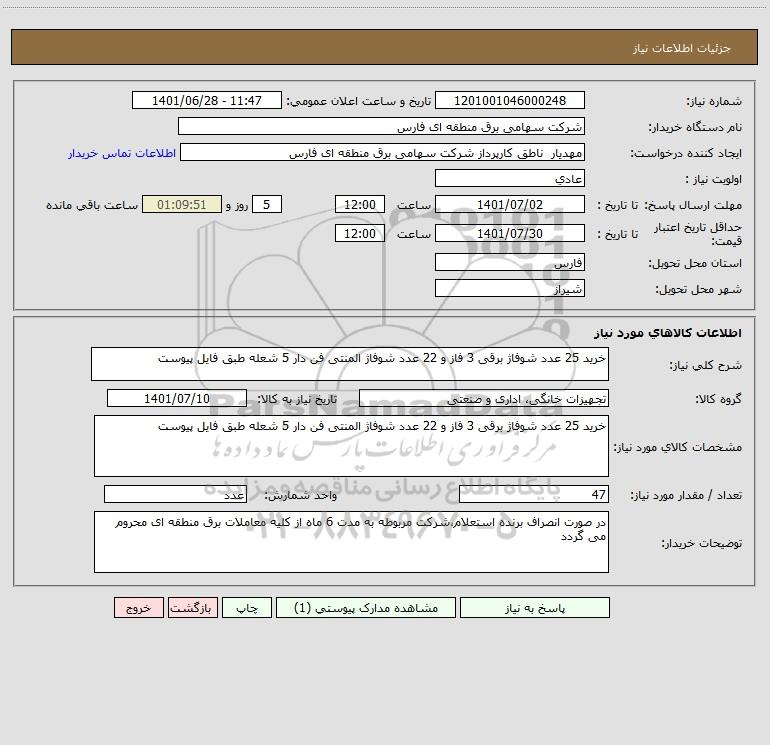The image size is (770, 745).
Task: Click the شهر محل تحویل label
Action: click(698, 289)
